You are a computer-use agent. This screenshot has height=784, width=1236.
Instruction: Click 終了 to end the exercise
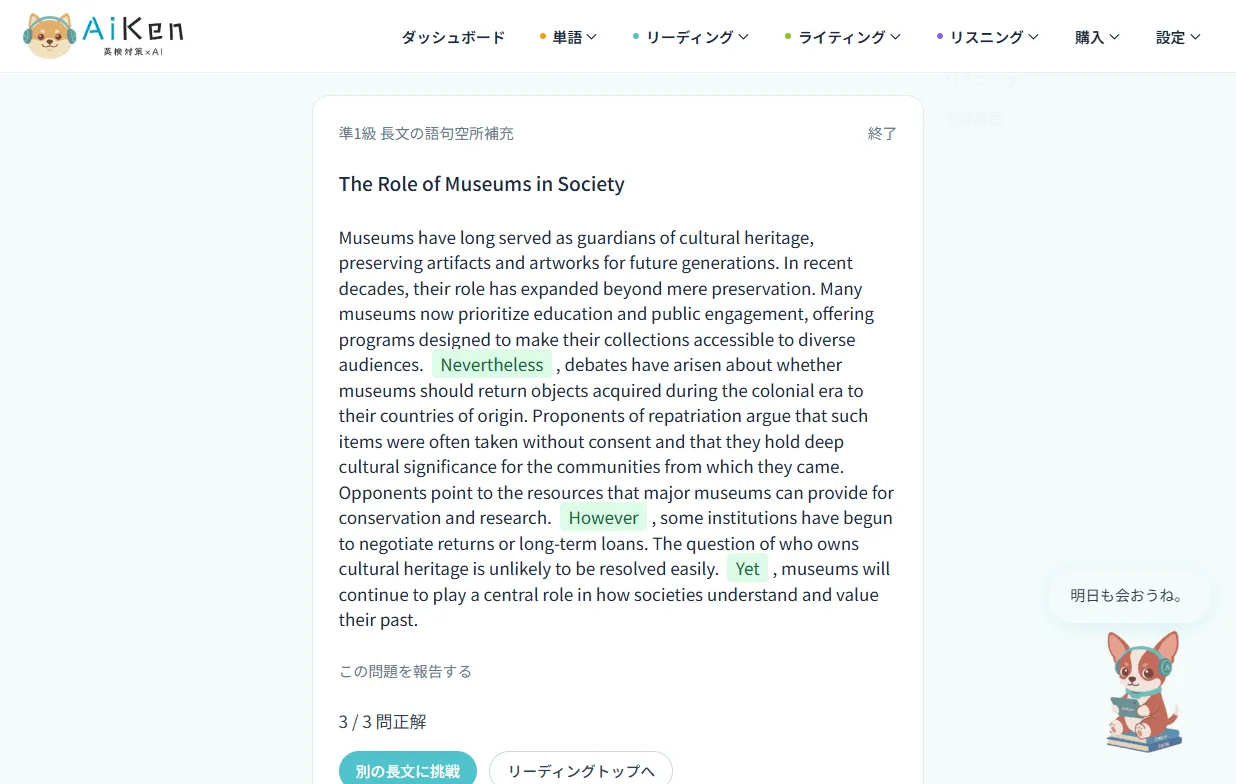pos(882,133)
